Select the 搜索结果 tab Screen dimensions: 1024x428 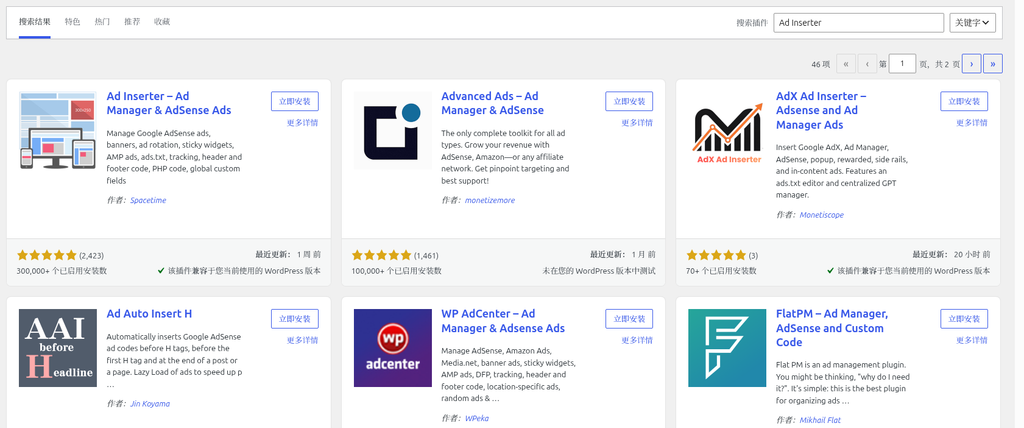(x=35, y=22)
